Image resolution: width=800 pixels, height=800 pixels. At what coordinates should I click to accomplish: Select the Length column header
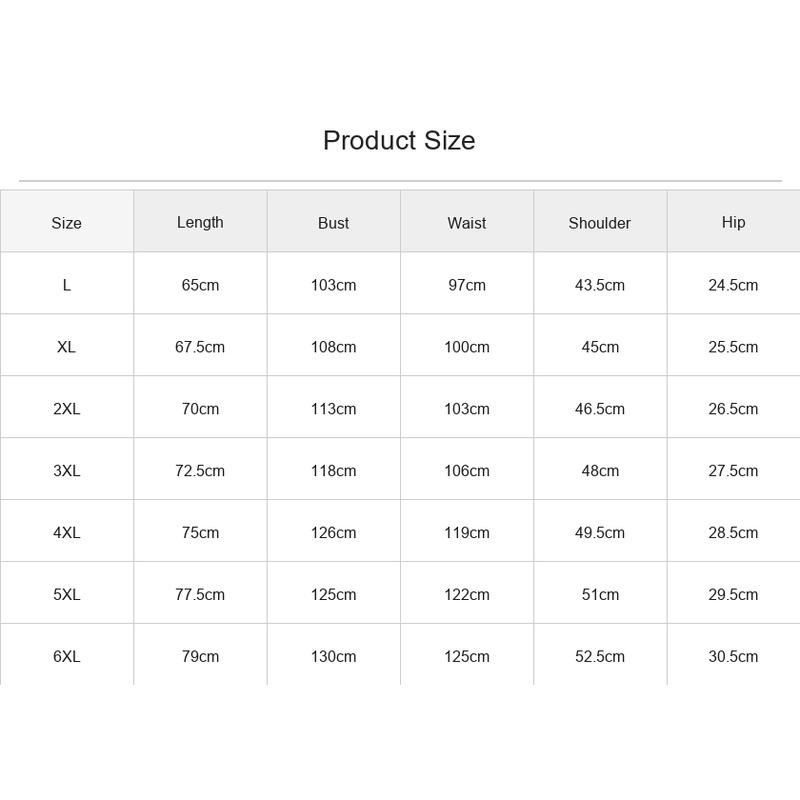pos(200,222)
